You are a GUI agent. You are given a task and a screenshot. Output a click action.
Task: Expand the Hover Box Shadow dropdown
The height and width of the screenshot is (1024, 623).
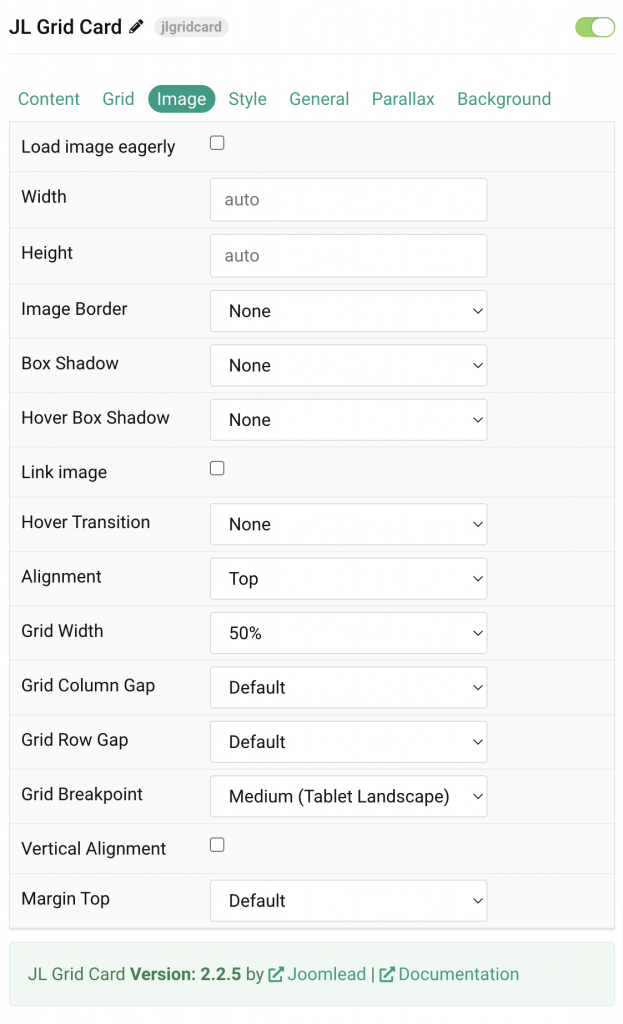[x=348, y=419]
